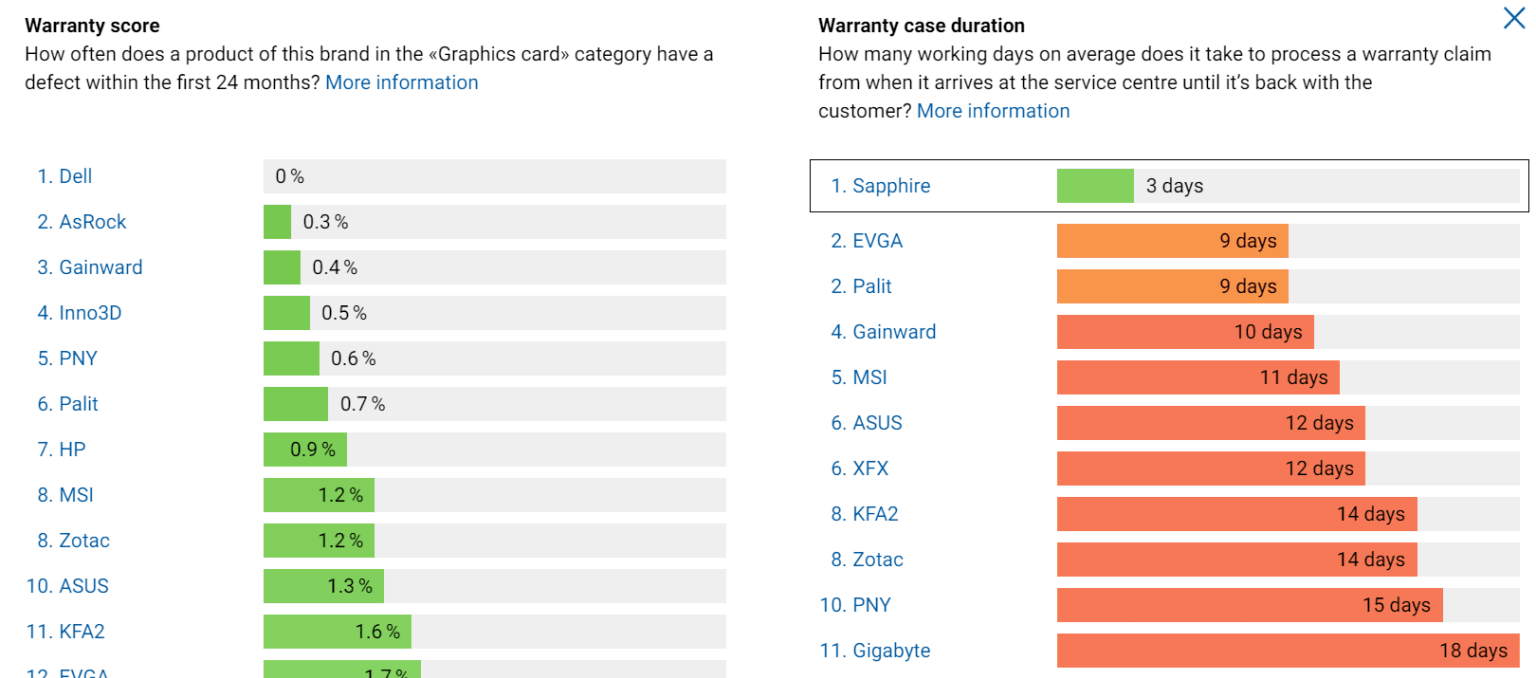Open More information under Warranty case duration
Screen dimensions: 1536x678
click(x=993, y=111)
